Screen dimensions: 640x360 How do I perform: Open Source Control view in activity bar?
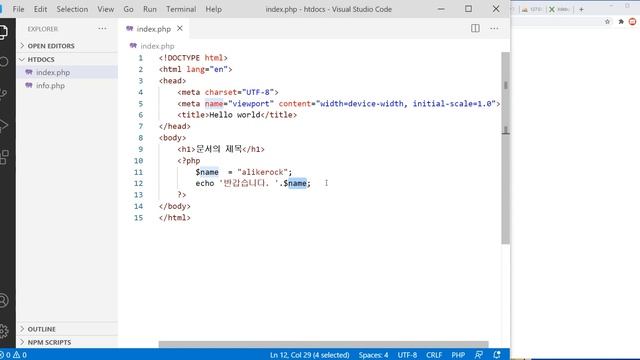[x=4, y=94]
